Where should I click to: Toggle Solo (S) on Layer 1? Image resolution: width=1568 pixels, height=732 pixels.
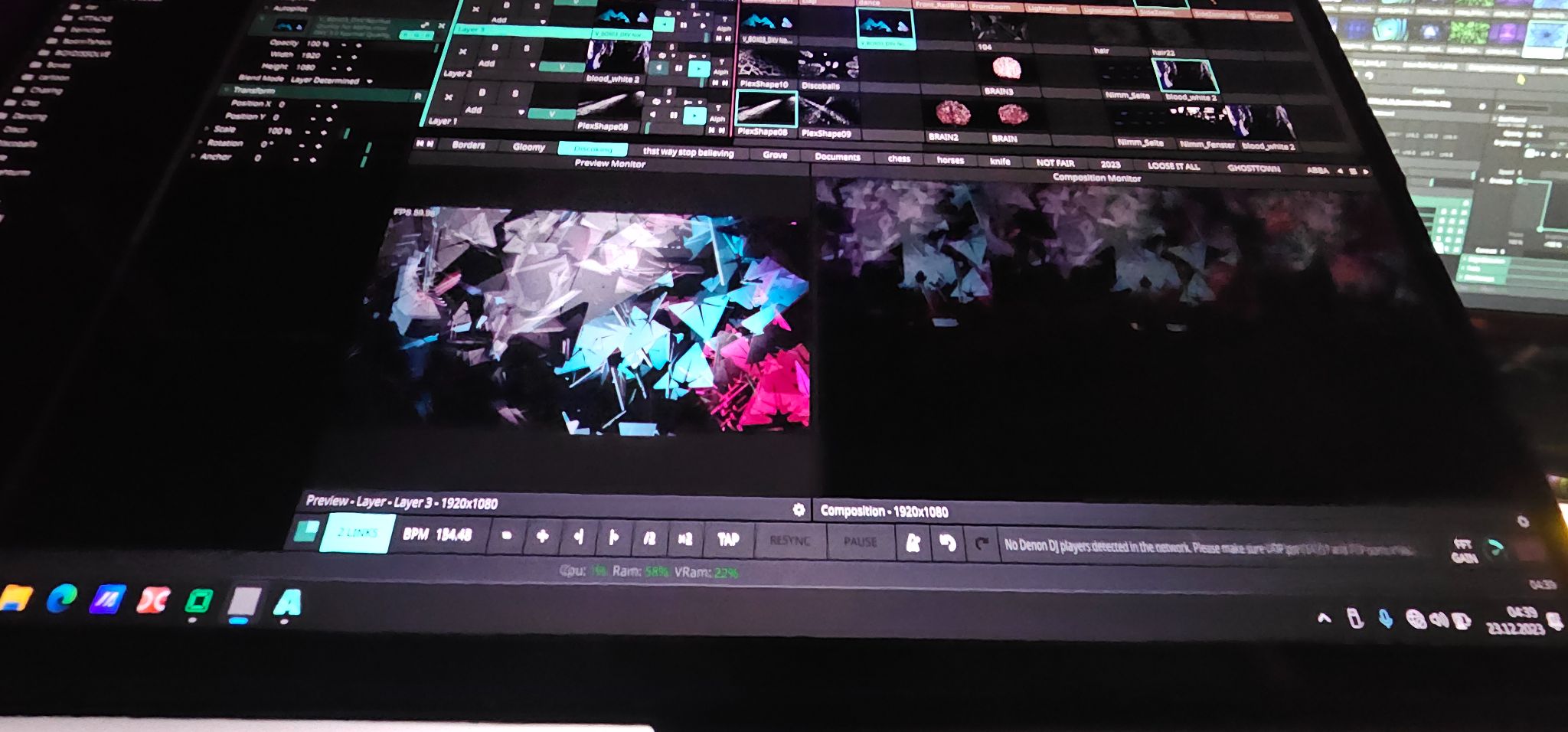coord(515,93)
